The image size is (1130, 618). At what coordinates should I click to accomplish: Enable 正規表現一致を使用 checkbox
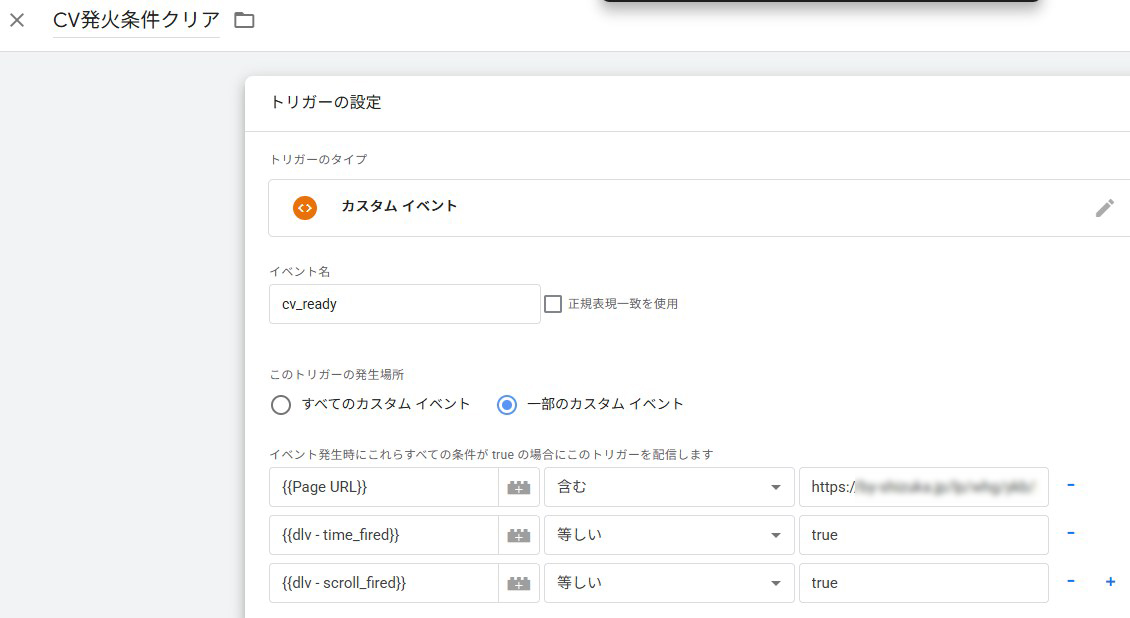[553, 304]
